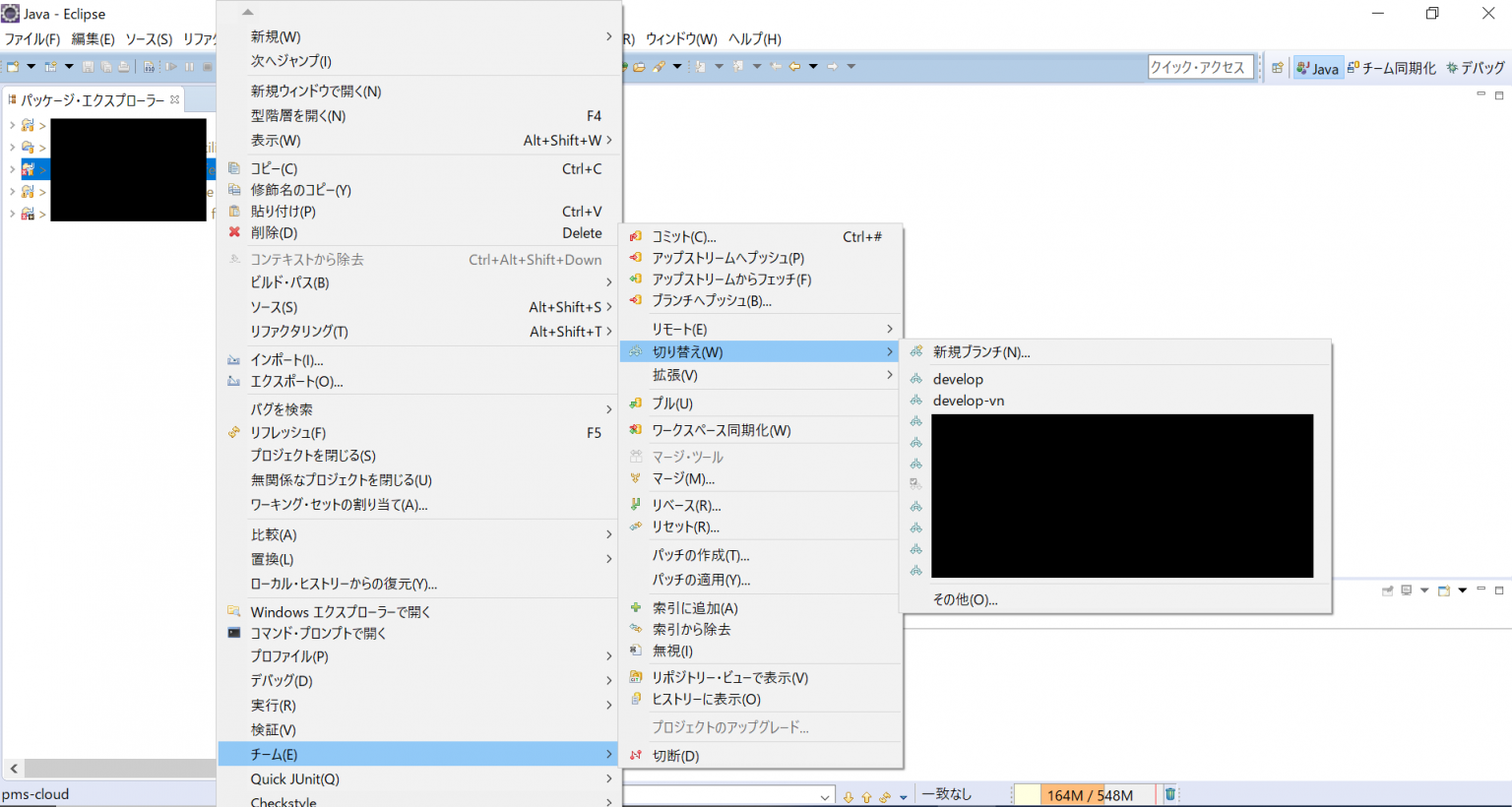Click the 164M/548M heap usage bar
The image size is (1512, 807).
tap(1089, 794)
